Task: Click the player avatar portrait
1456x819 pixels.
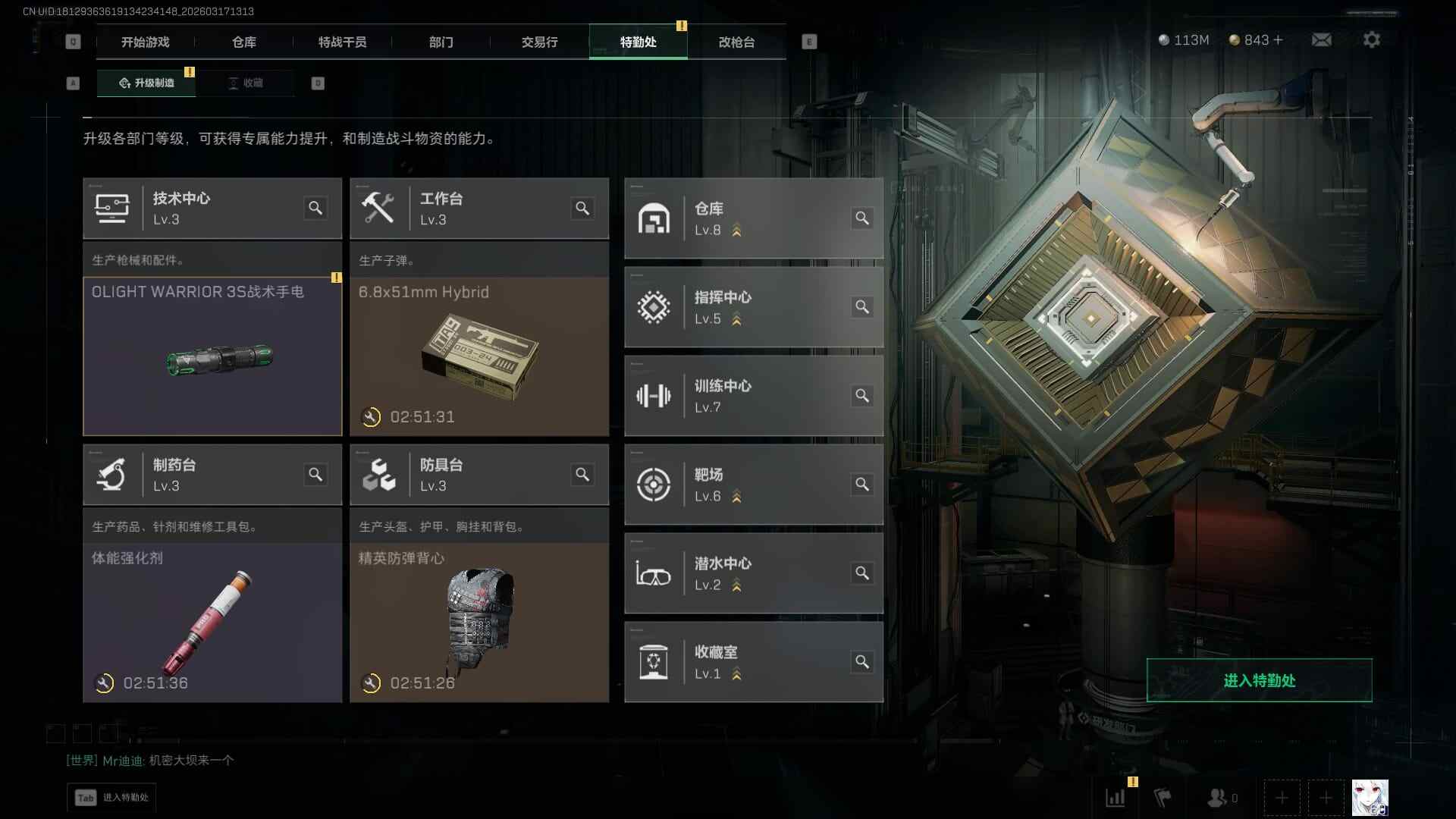Action: point(1370,798)
